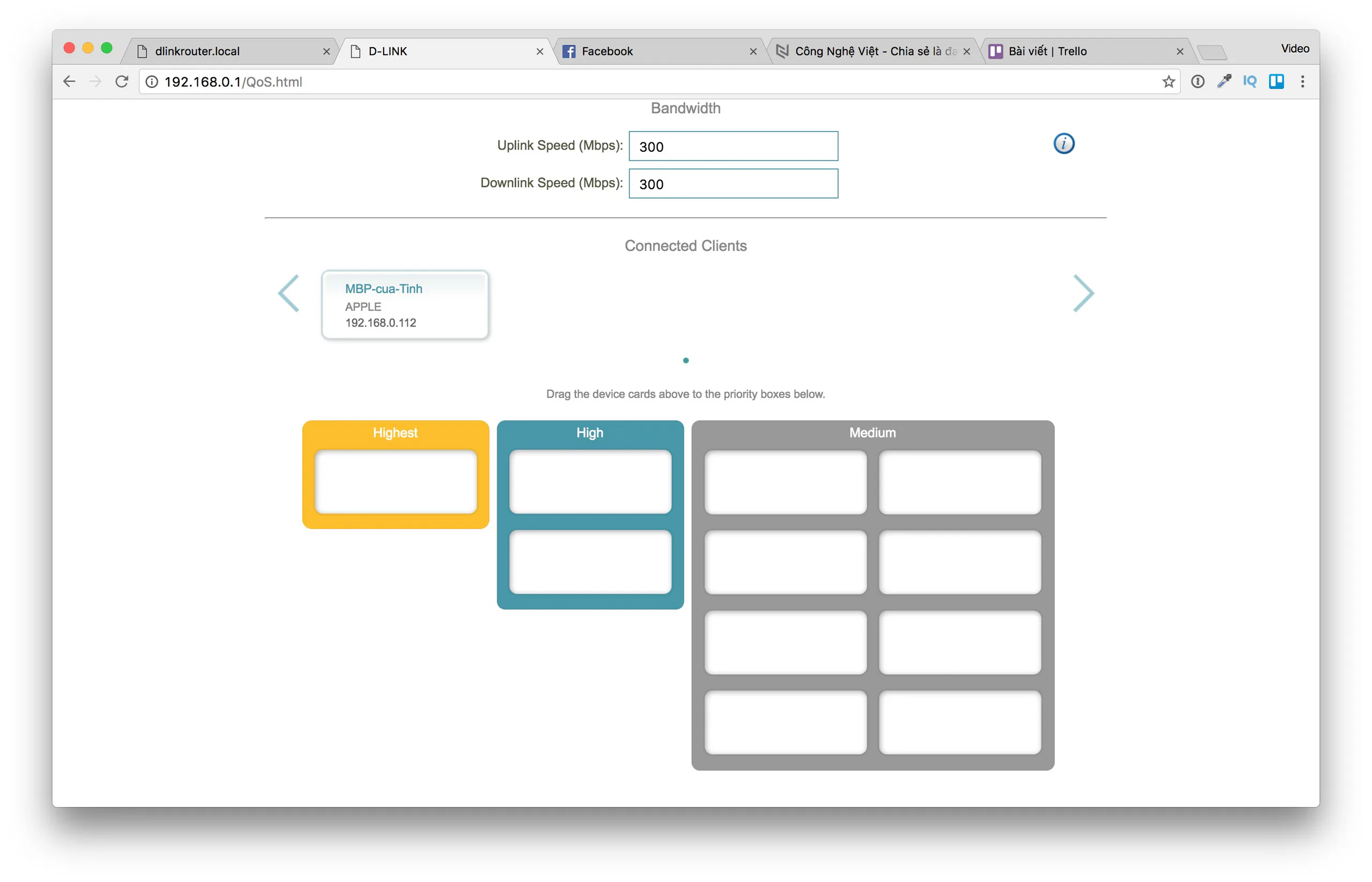This screenshot has width=1372, height=882.
Task: Close the dlinkrouter.local tab
Action: (326, 51)
